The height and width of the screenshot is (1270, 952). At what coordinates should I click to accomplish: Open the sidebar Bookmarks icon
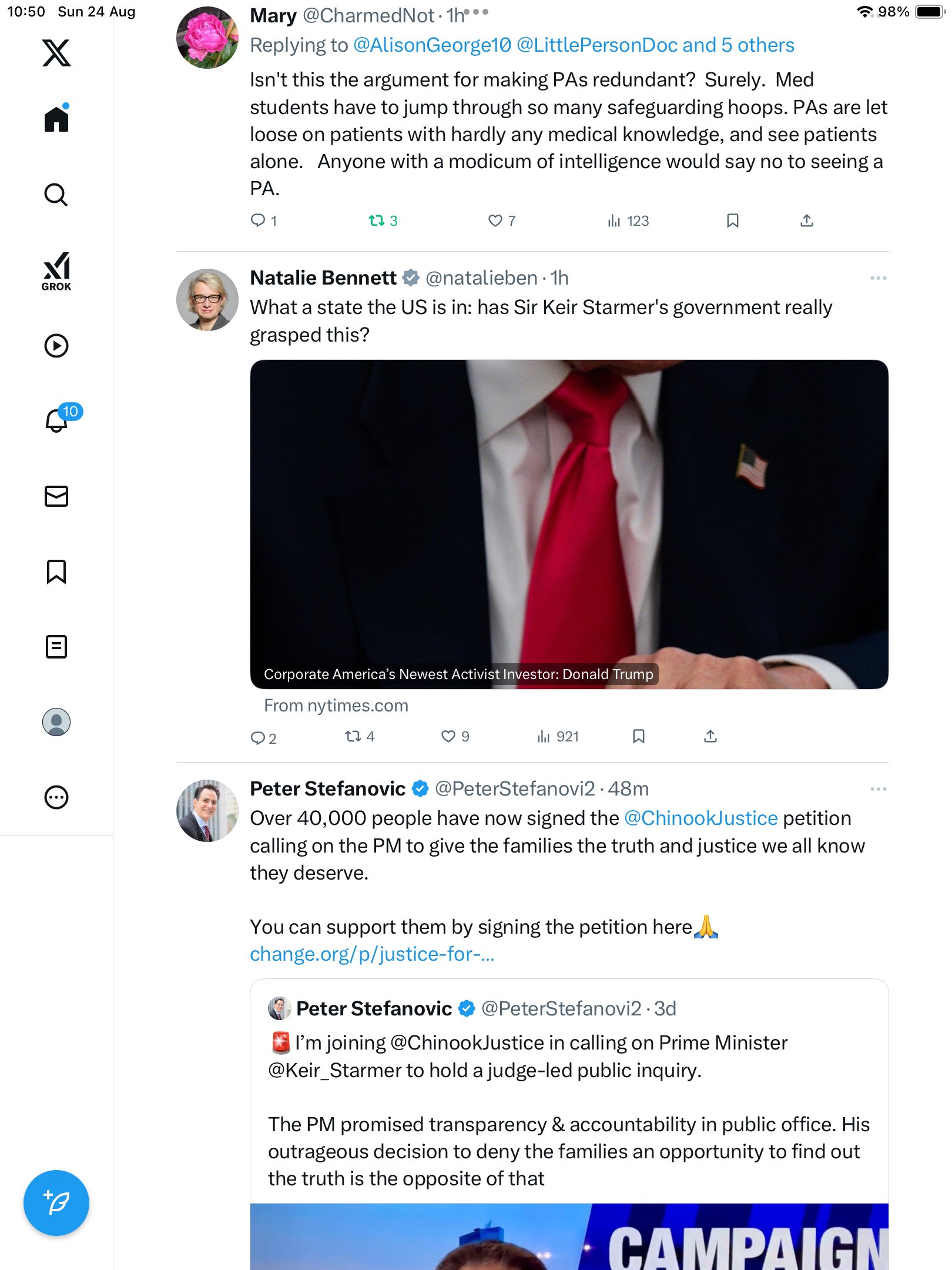click(56, 571)
